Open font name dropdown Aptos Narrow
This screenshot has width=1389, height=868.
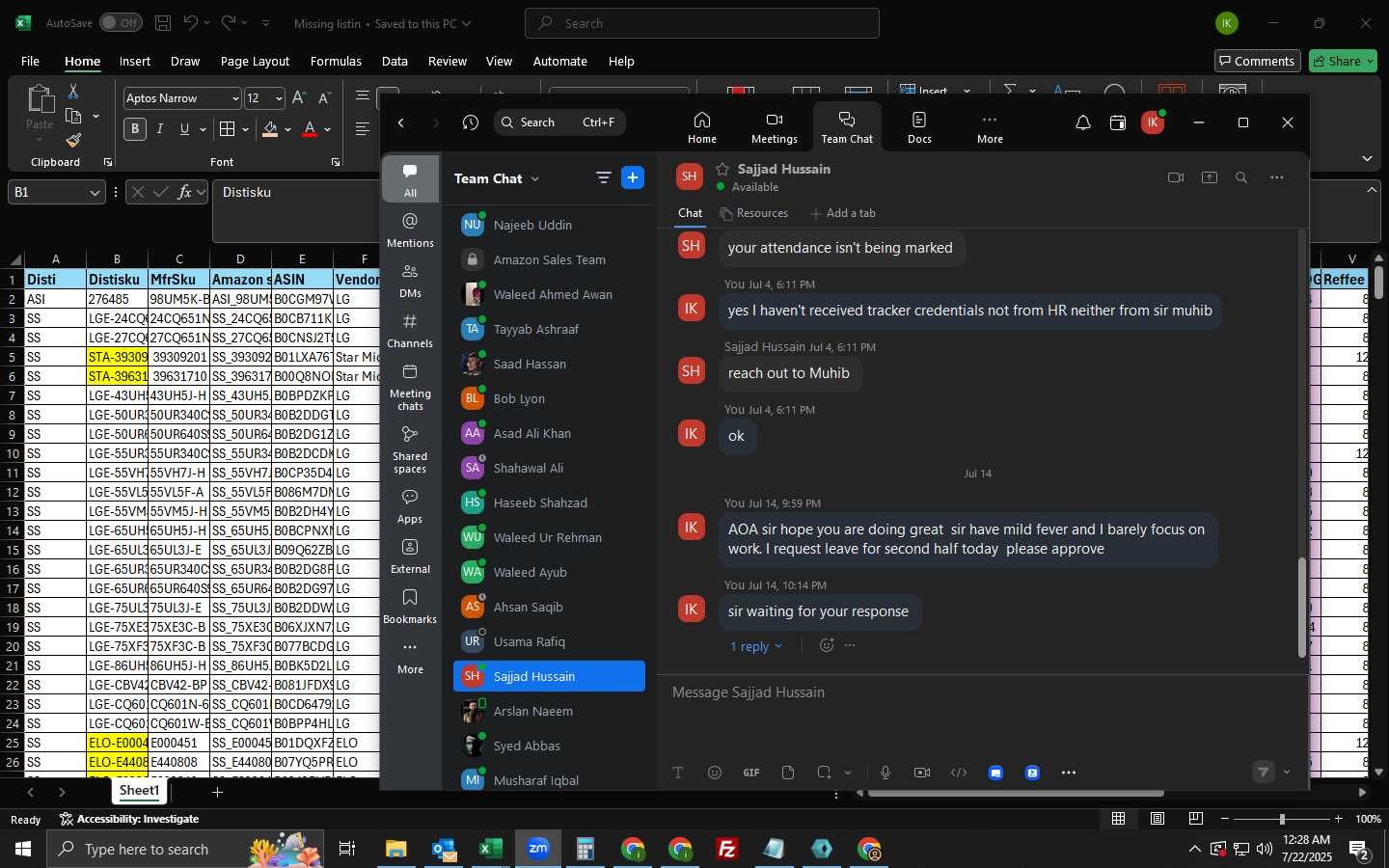tap(234, 98)
